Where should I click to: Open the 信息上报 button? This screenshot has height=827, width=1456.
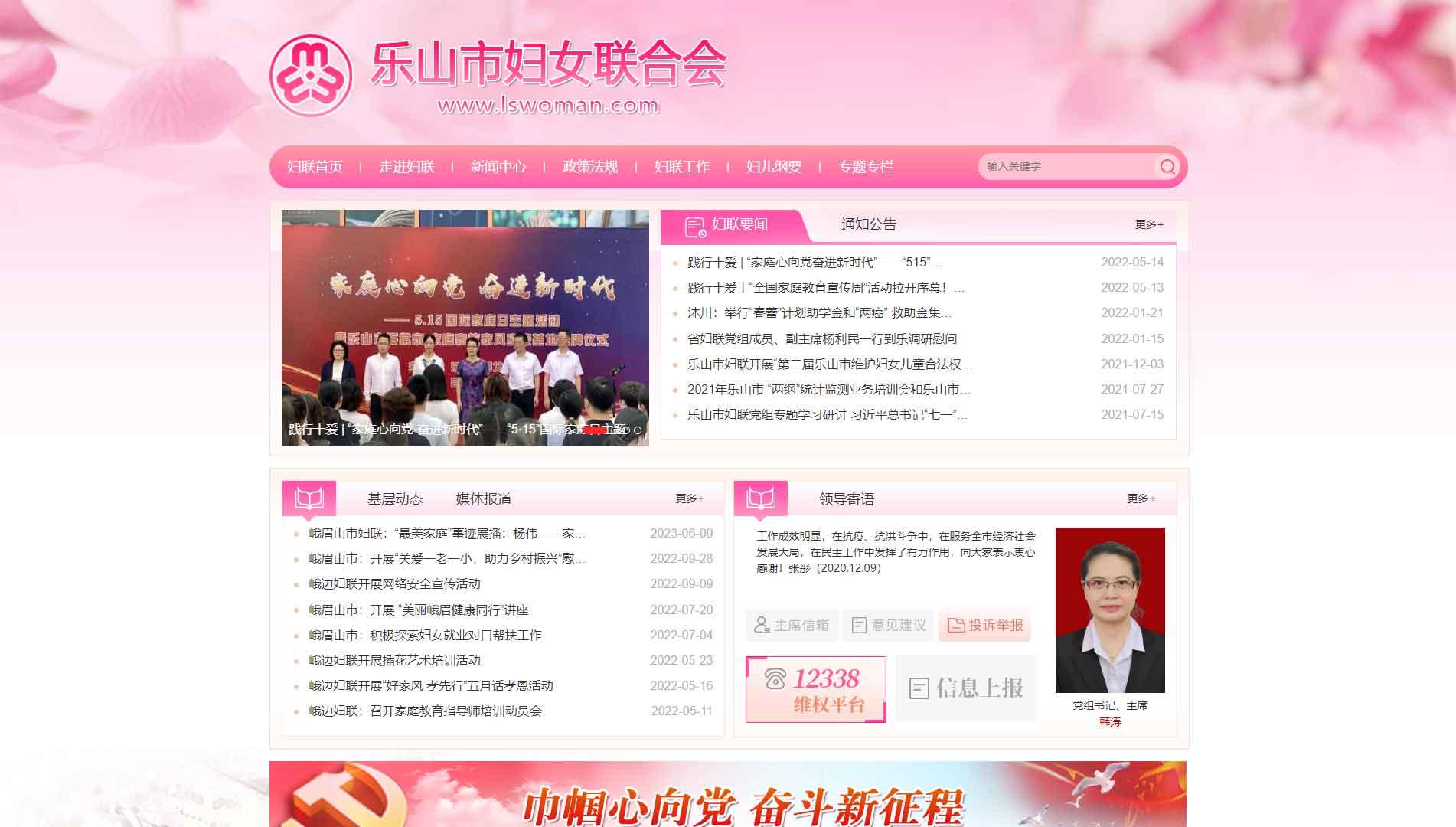click(966, 688)
